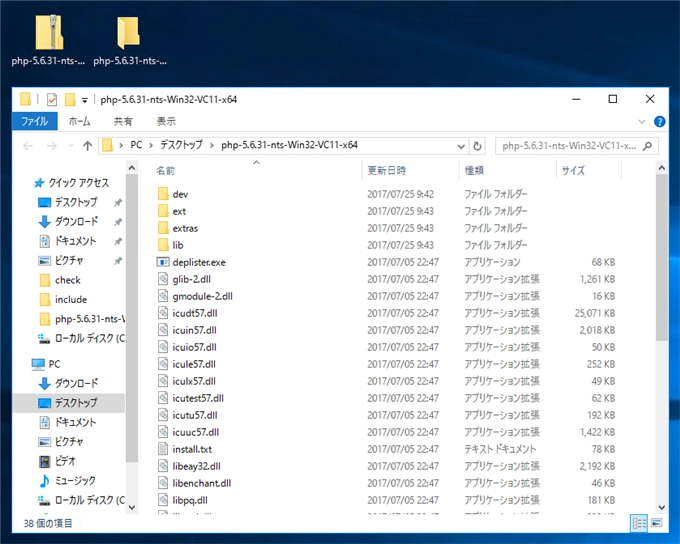Select pinned ピクチャ under Quick Access
Image resolution: width=680 pixels, height=544 pixels.
click(x=61, y=261)
